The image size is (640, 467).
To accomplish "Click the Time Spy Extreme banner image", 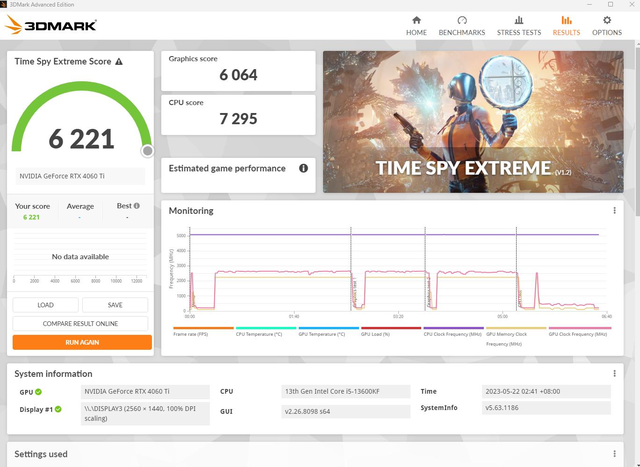I will [474, 121].
